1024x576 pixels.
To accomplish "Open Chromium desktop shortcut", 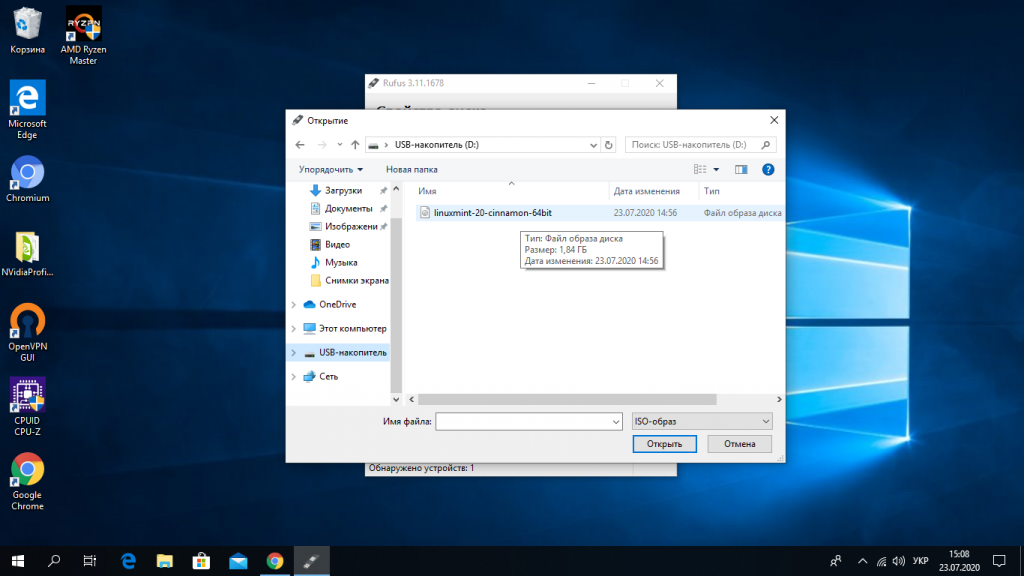I will (27, 178).
